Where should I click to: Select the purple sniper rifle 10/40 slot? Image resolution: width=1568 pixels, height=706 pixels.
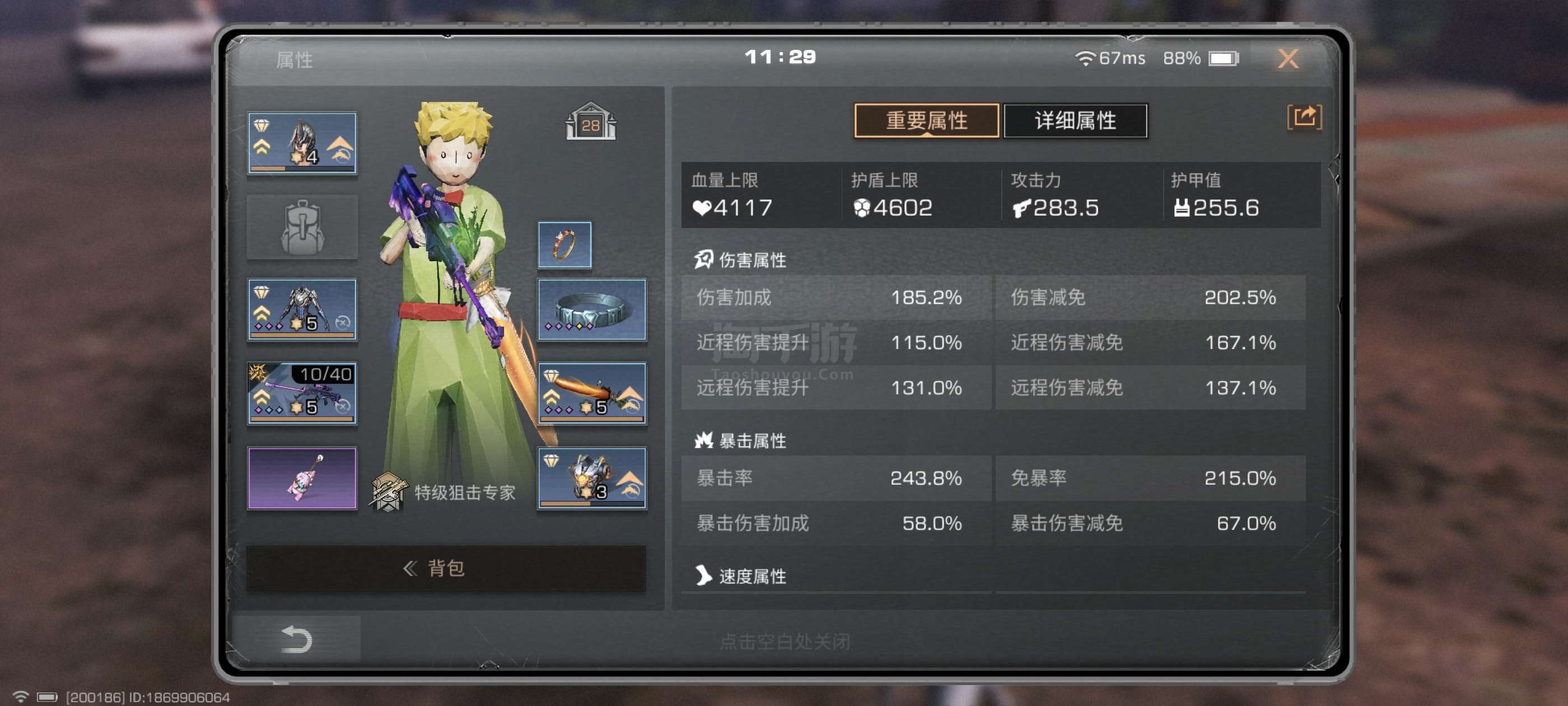coord(302,393)
